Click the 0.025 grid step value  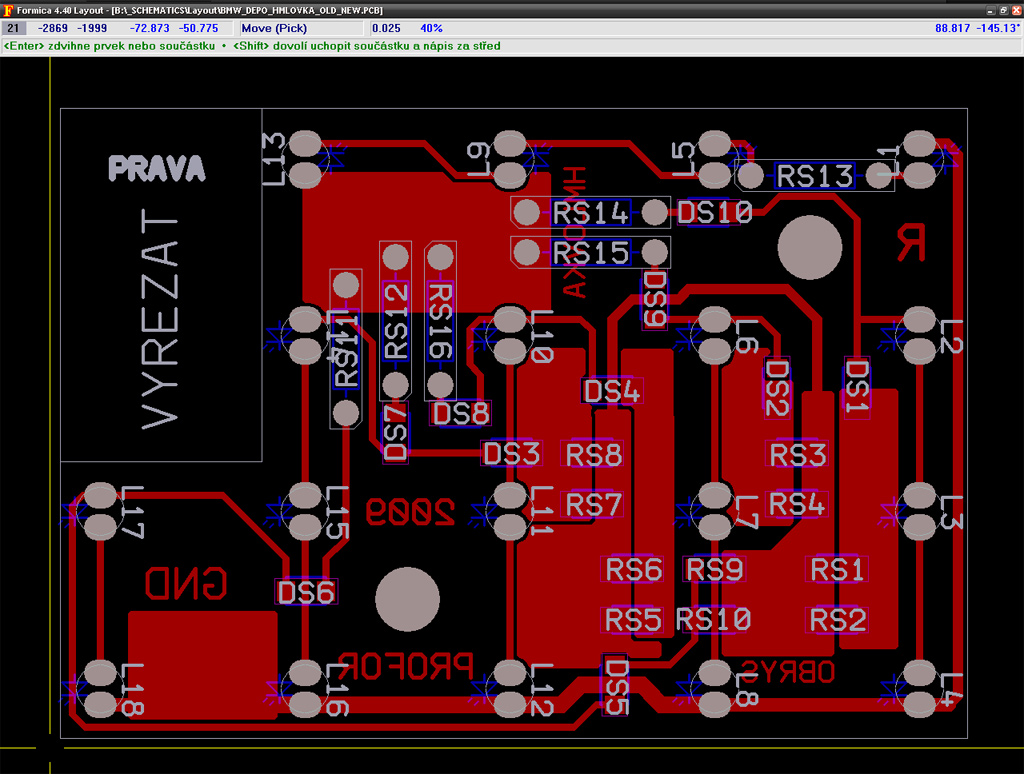coord(386,28)
